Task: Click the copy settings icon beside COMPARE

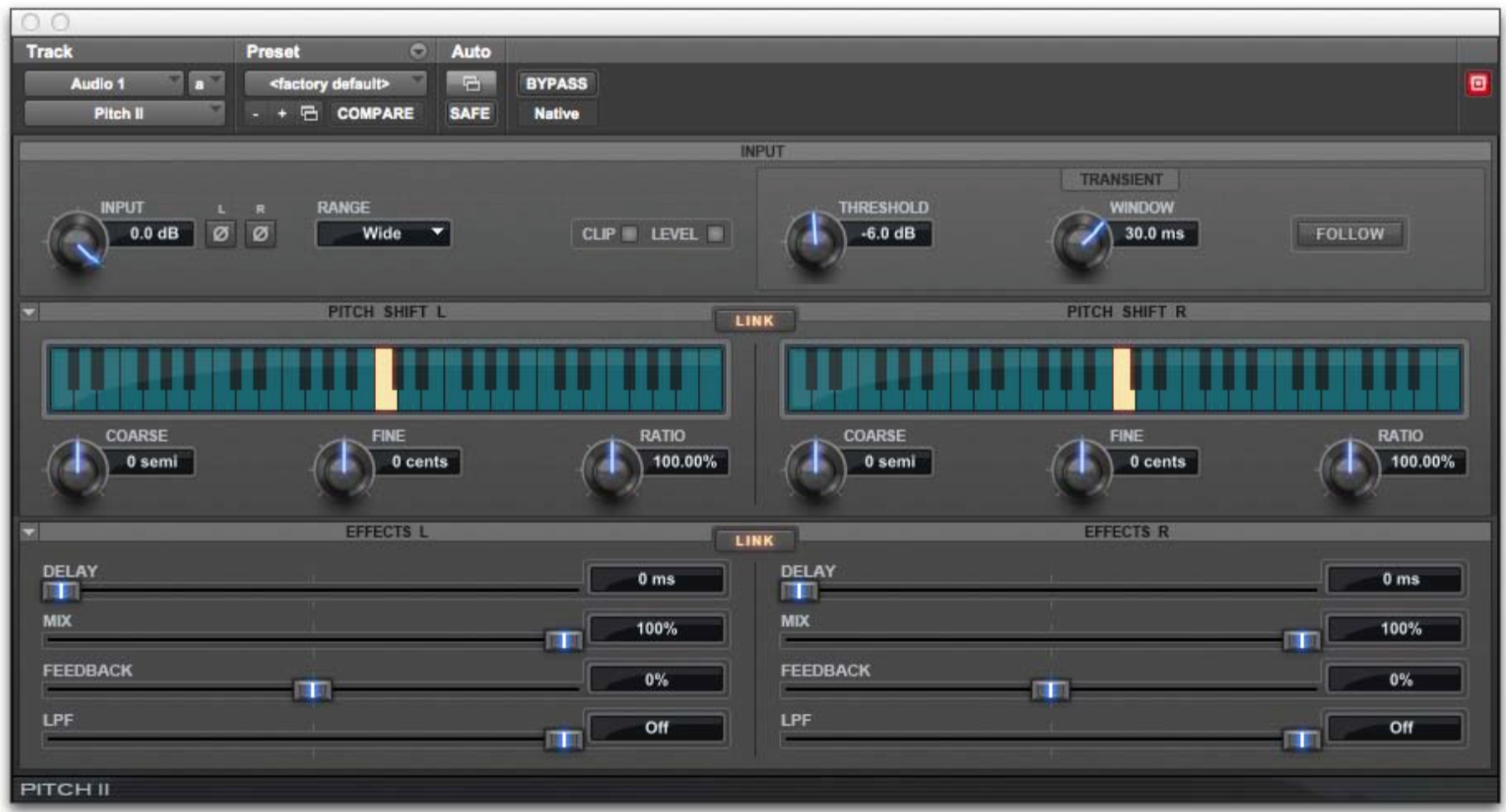Action: point(310,113)
